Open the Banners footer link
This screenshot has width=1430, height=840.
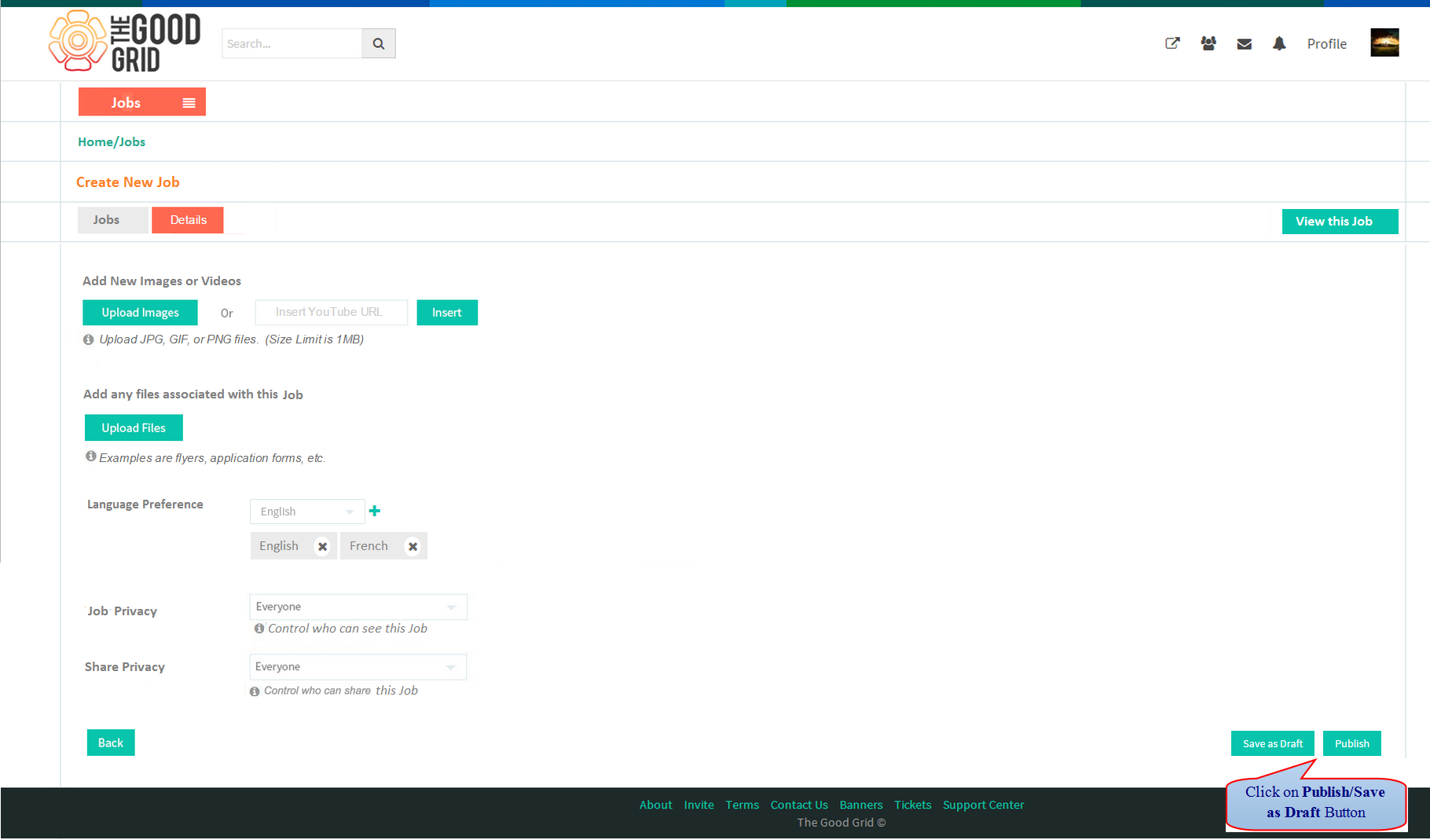pos(861,805)
